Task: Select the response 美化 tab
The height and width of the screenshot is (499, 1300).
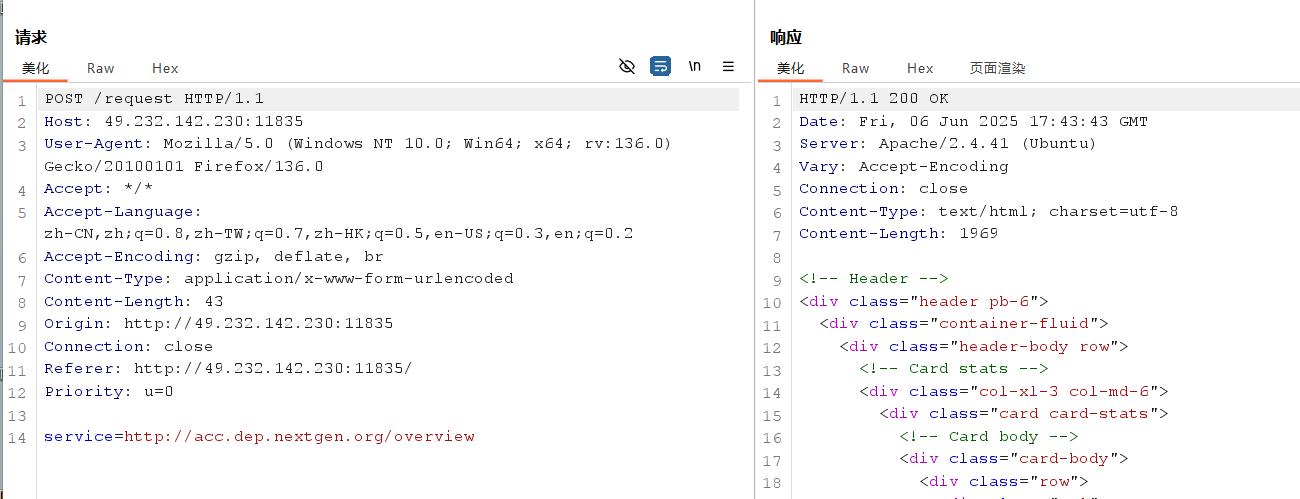Action: coord(791,68)
